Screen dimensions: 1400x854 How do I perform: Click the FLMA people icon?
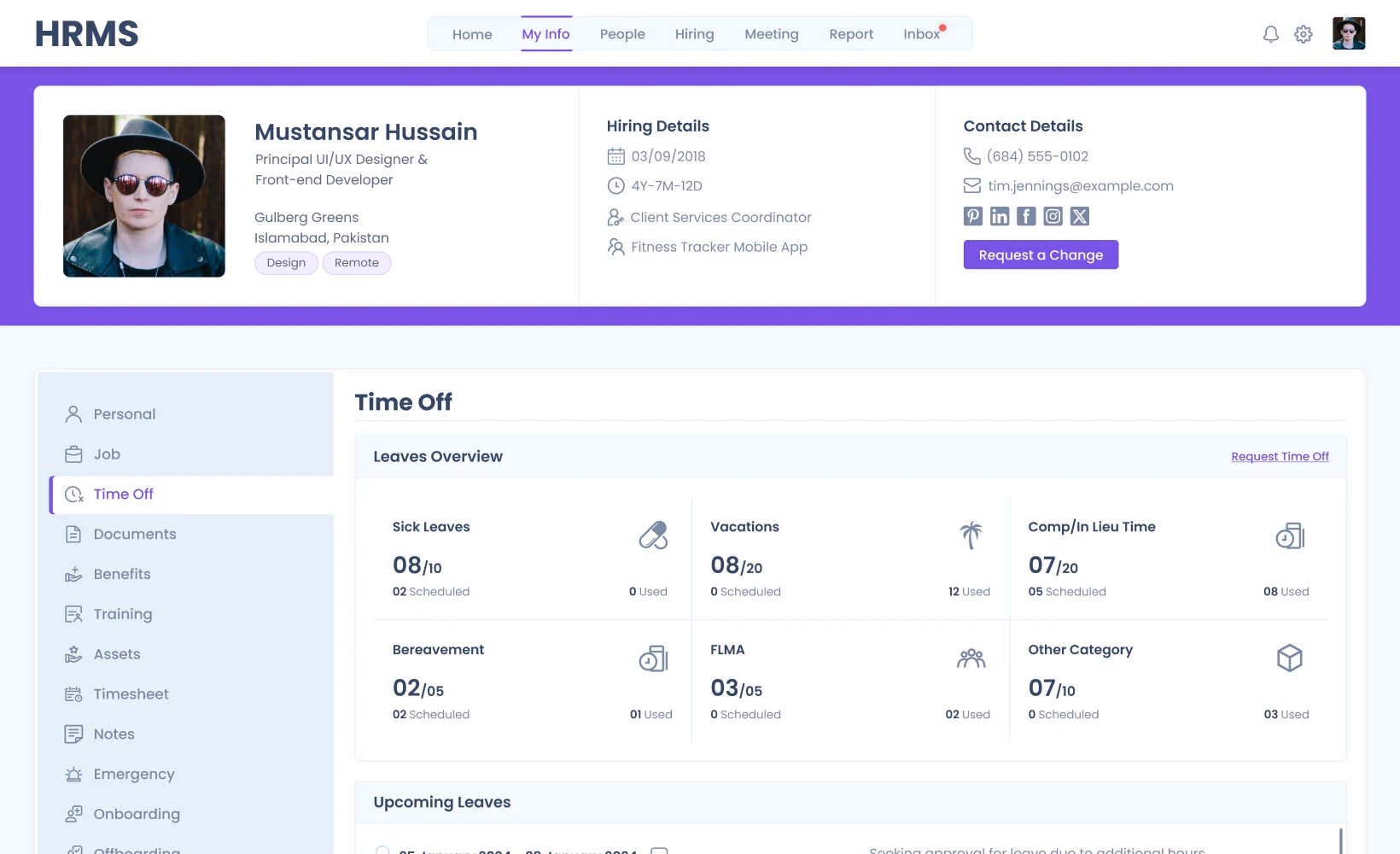pyautogui.click(x=971, y=658)
